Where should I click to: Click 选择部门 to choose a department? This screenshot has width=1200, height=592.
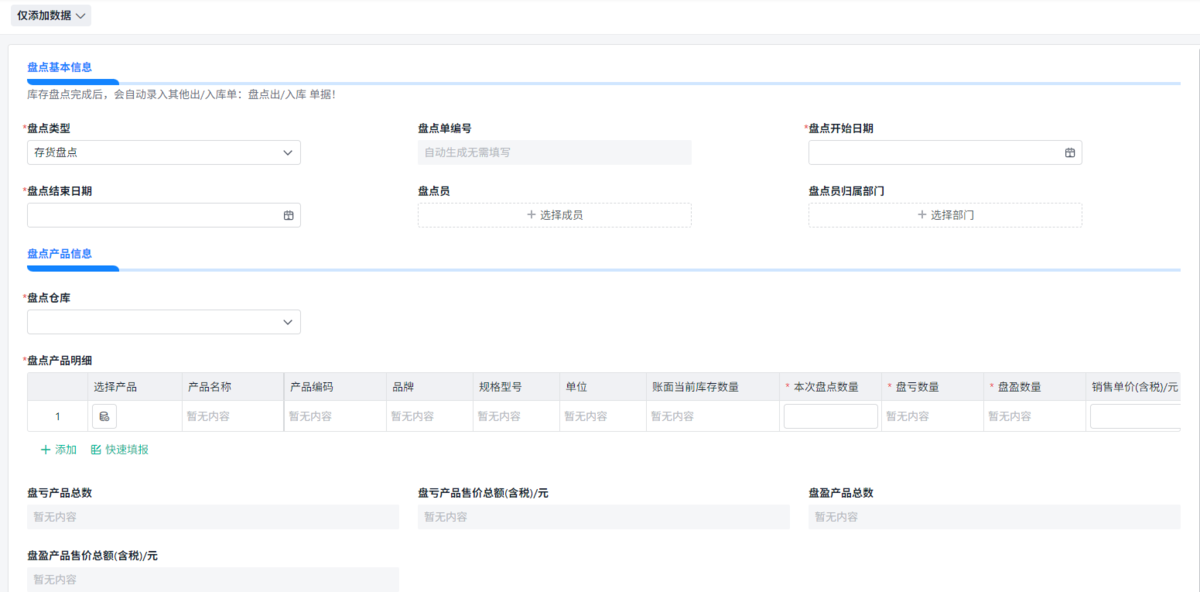(x=945, y=215)
